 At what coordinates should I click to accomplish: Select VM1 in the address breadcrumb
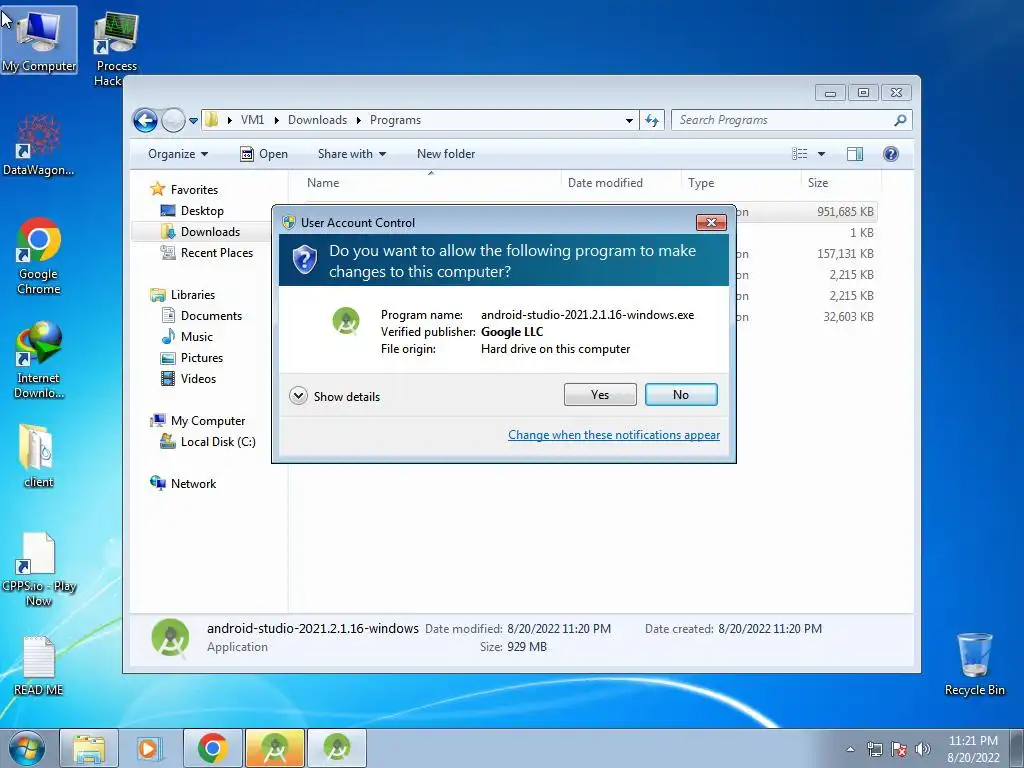tap(253, 120)
